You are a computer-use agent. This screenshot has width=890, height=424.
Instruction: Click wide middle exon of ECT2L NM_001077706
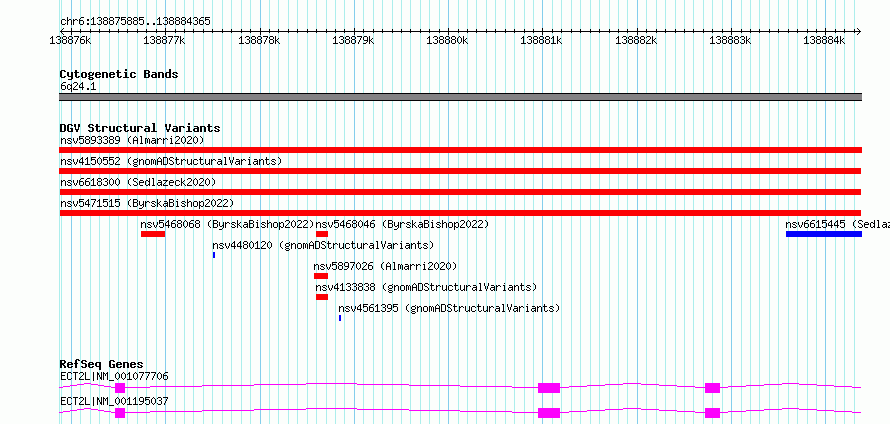[549, 388]
